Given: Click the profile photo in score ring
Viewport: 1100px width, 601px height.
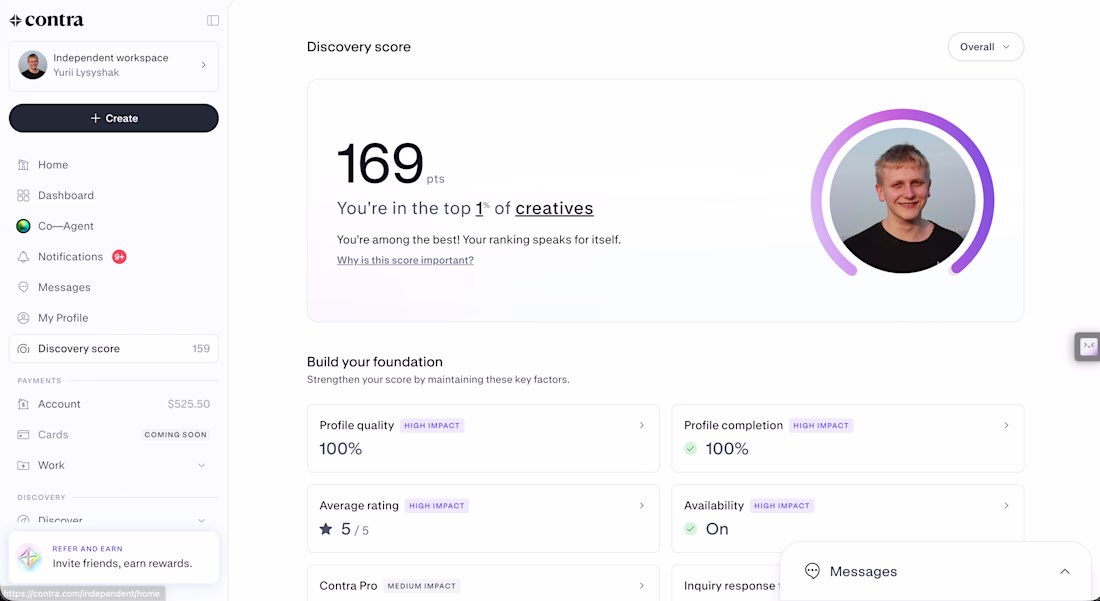Looking at the screenshot, I should (x=902, y=200).
